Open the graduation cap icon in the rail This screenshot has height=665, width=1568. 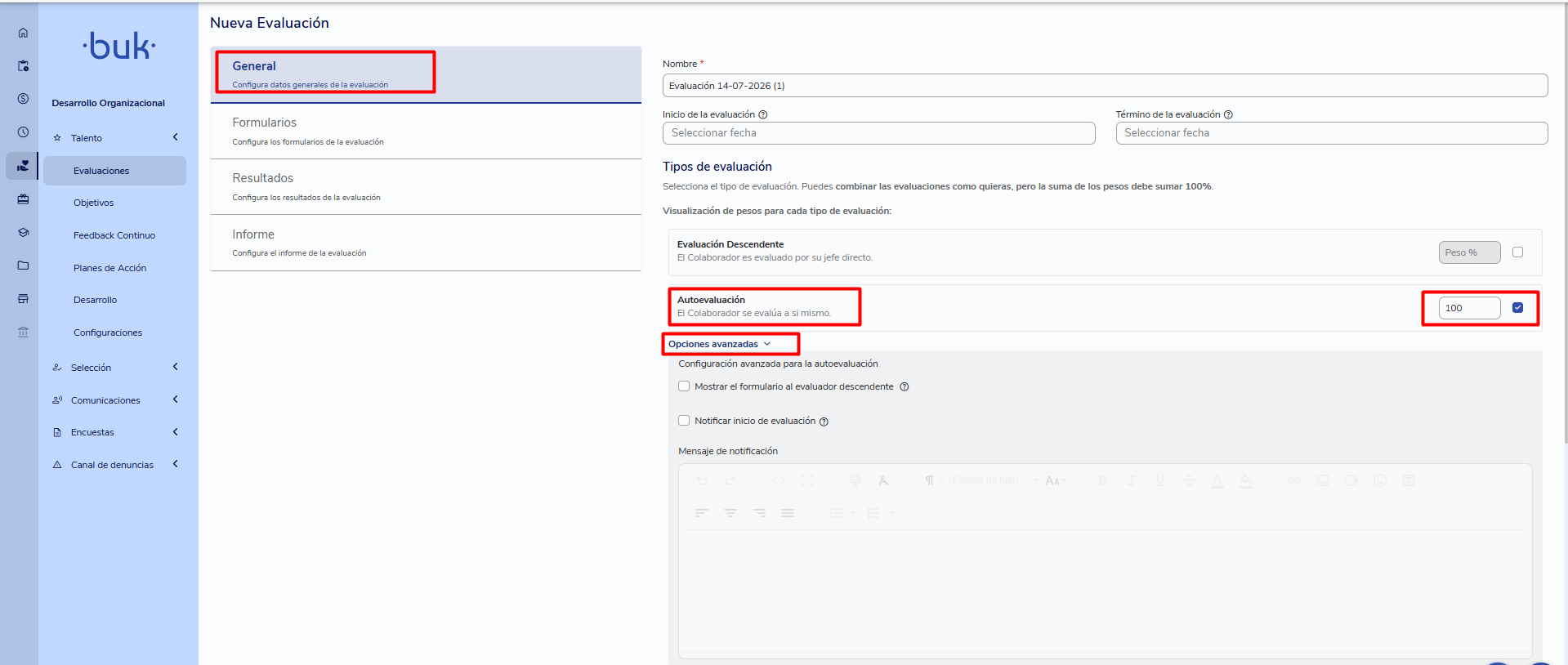23,232
